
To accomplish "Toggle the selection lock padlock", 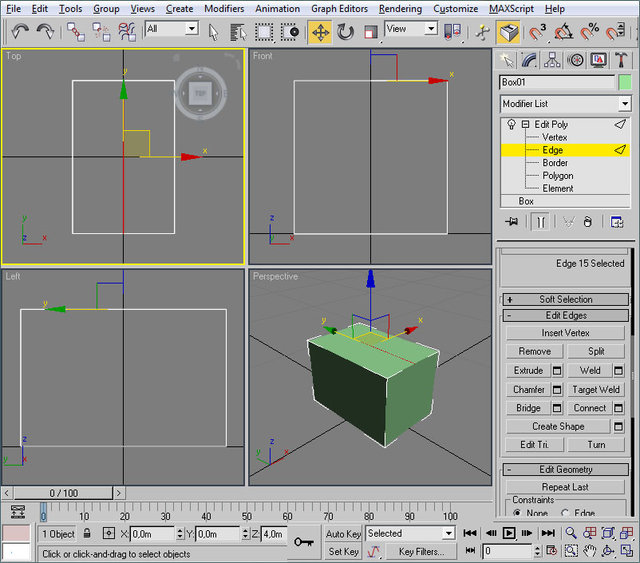I will coord(87,534).
